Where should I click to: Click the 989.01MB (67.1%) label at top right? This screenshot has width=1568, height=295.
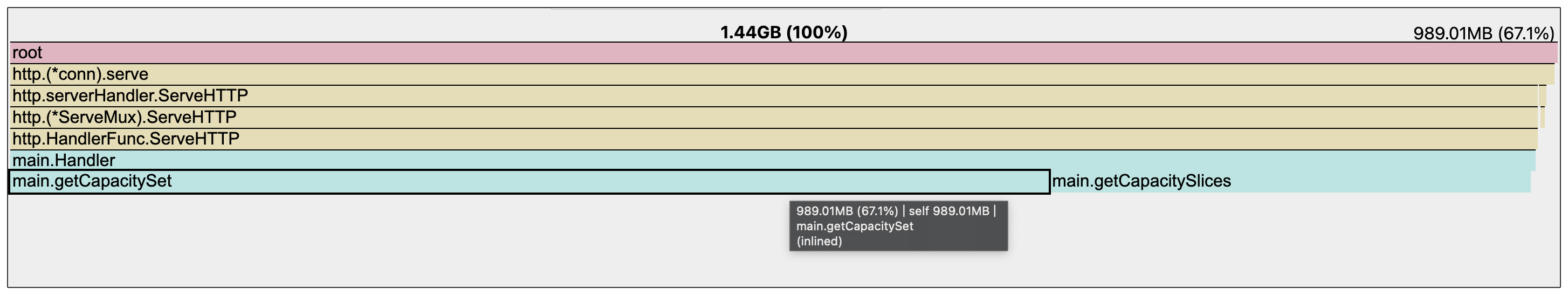(x=1483, y=33)
